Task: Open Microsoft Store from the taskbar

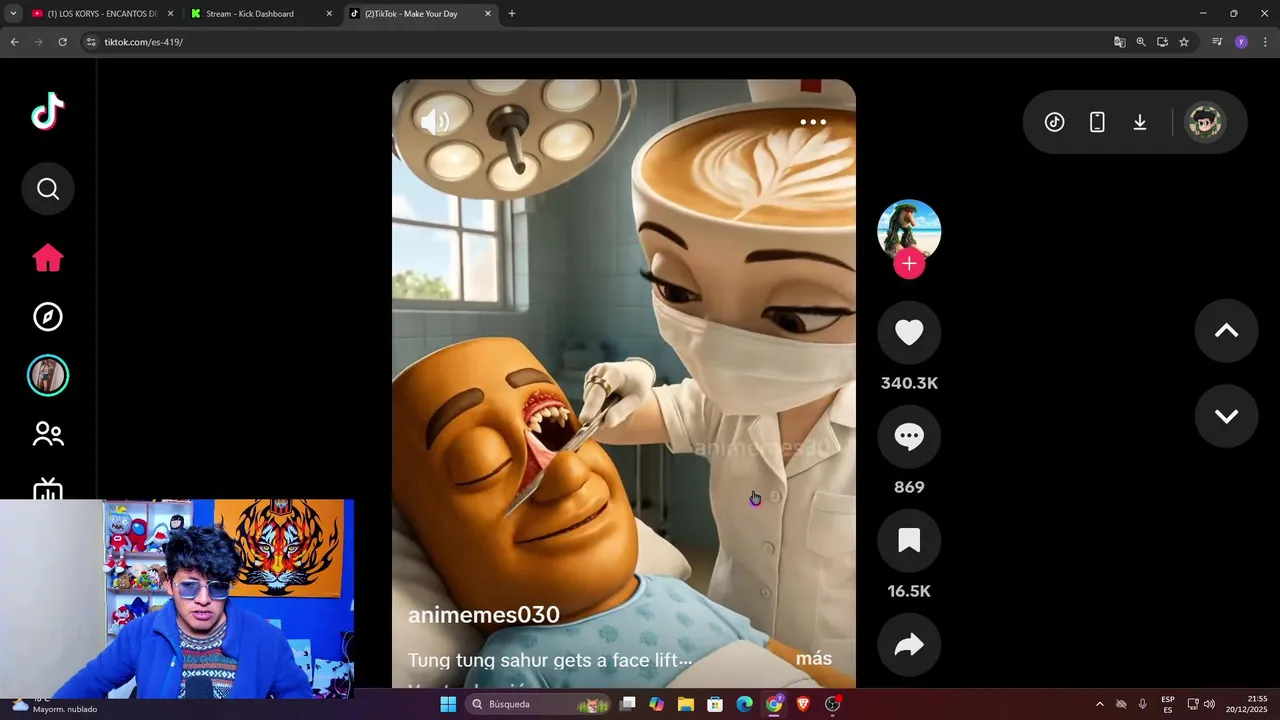Action: 715,704
